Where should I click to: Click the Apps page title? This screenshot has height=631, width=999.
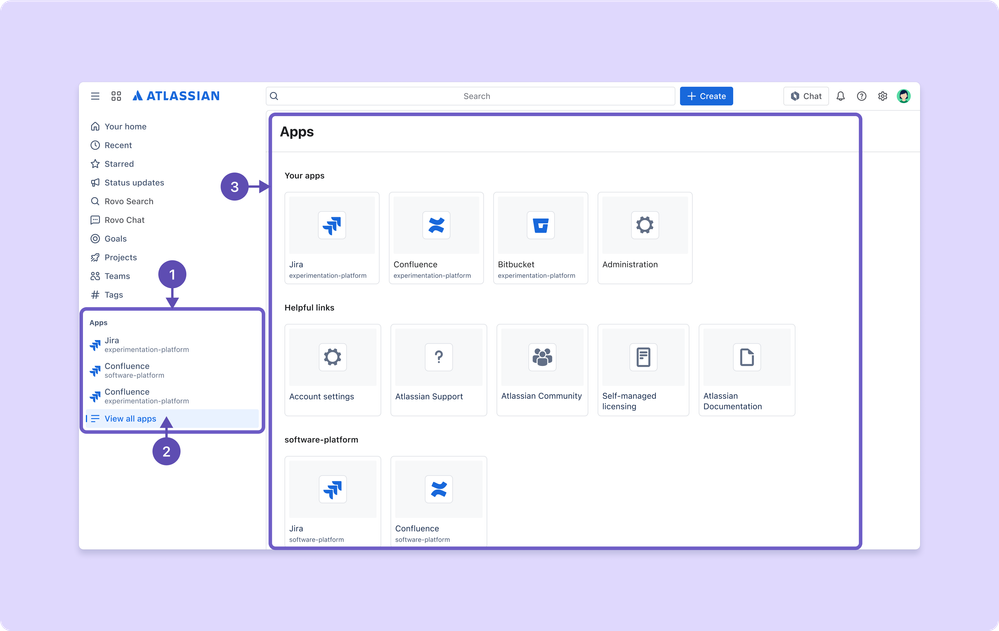point(297,132)
